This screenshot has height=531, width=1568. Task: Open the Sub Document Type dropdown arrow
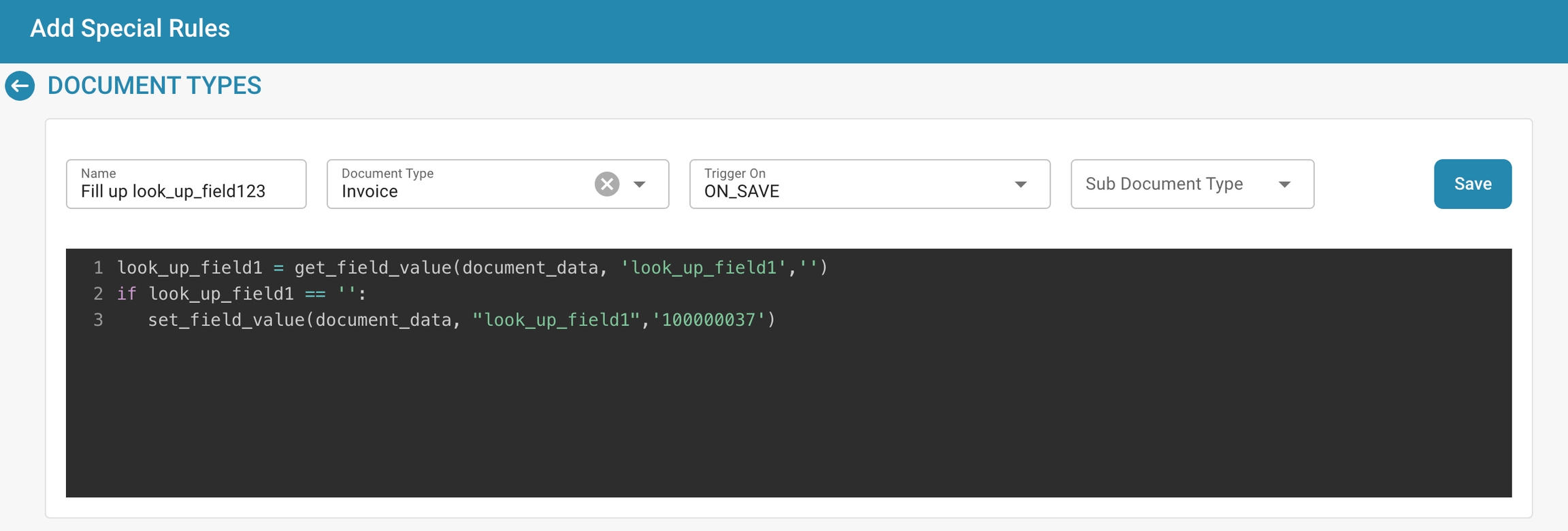(x=1284, y=184)
